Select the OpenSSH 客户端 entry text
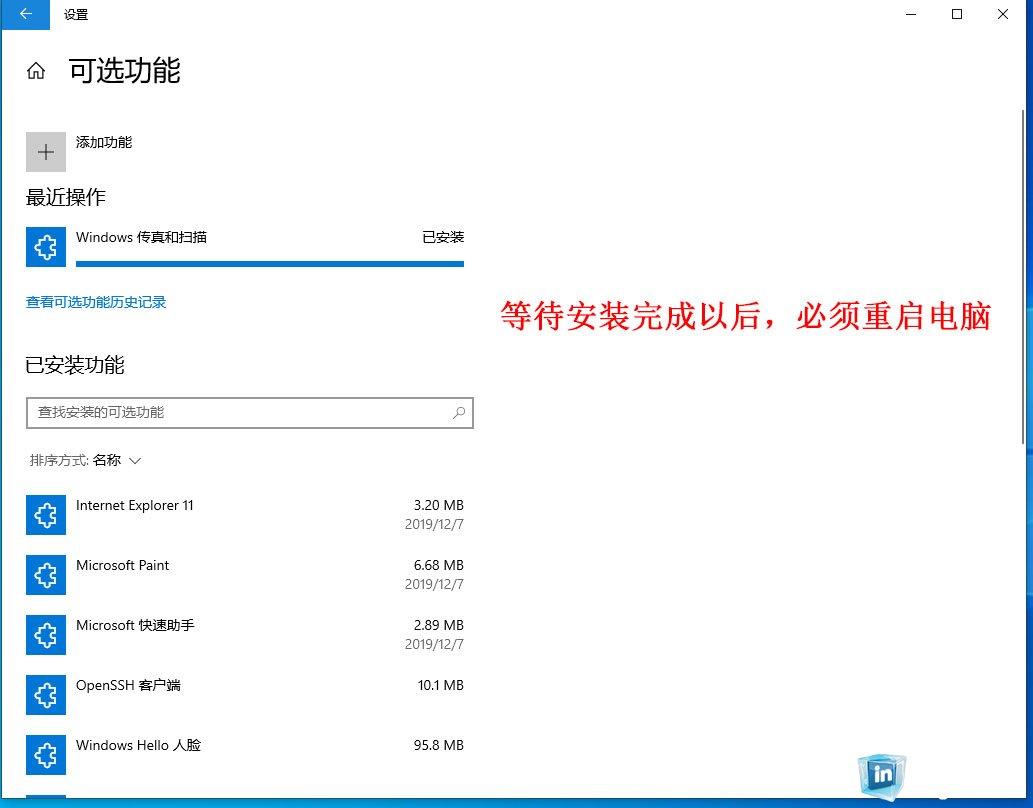Screen dimensions: 1033x808 click(x=128, y=685)
